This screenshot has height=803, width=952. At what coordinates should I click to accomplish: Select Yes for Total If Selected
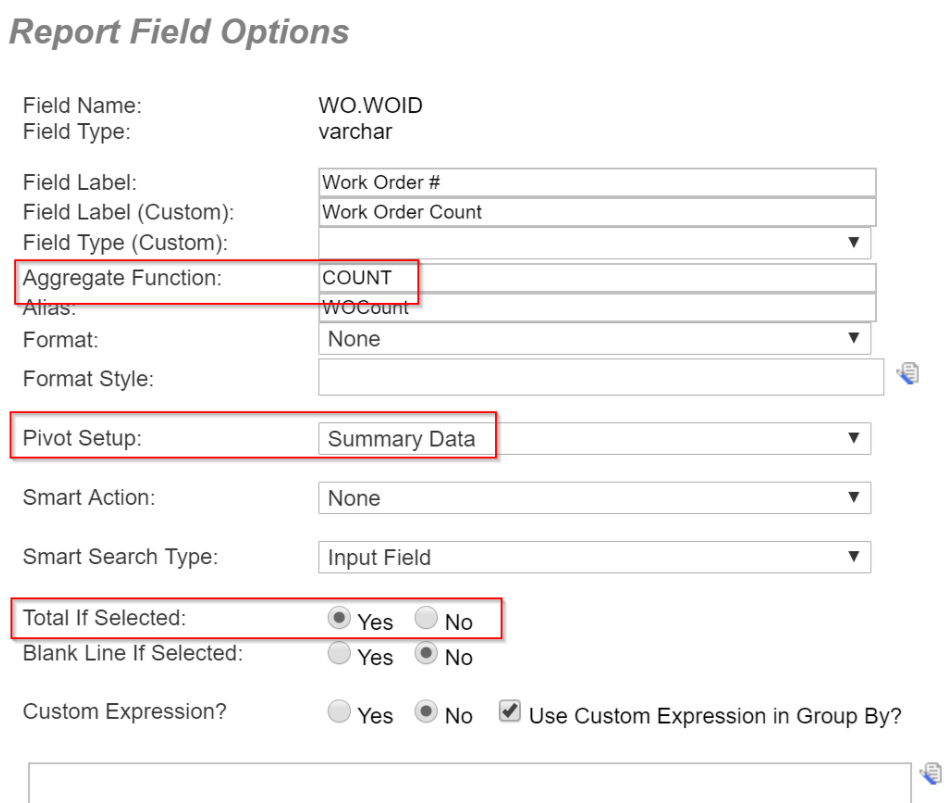pos(339,618)
